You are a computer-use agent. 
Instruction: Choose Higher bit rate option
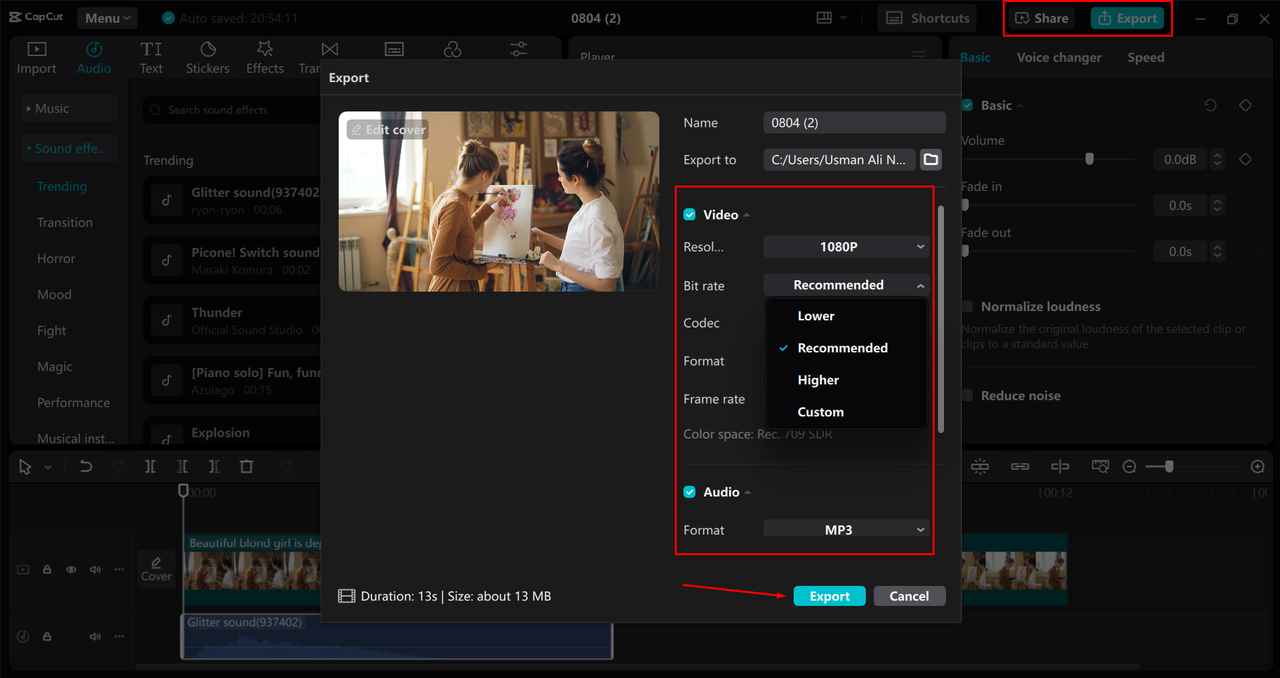click(846, 380)
